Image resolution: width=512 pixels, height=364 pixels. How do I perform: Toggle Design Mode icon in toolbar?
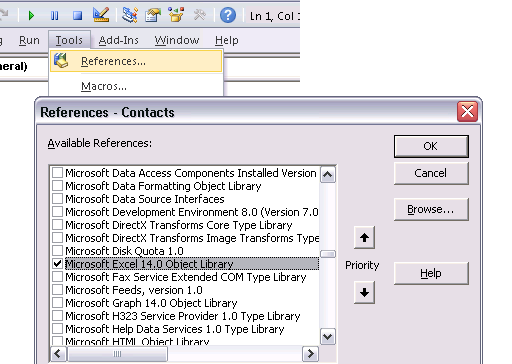pyautogui.click(x=101, y=15)
